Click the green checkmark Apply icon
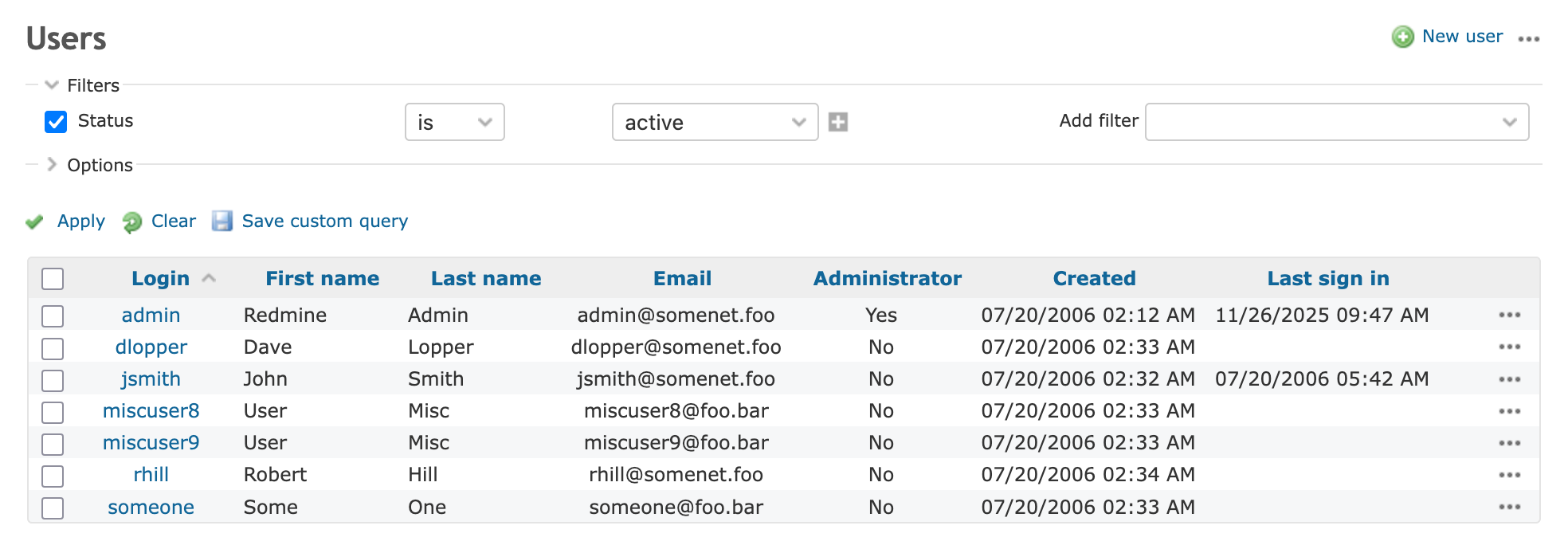 34,222
